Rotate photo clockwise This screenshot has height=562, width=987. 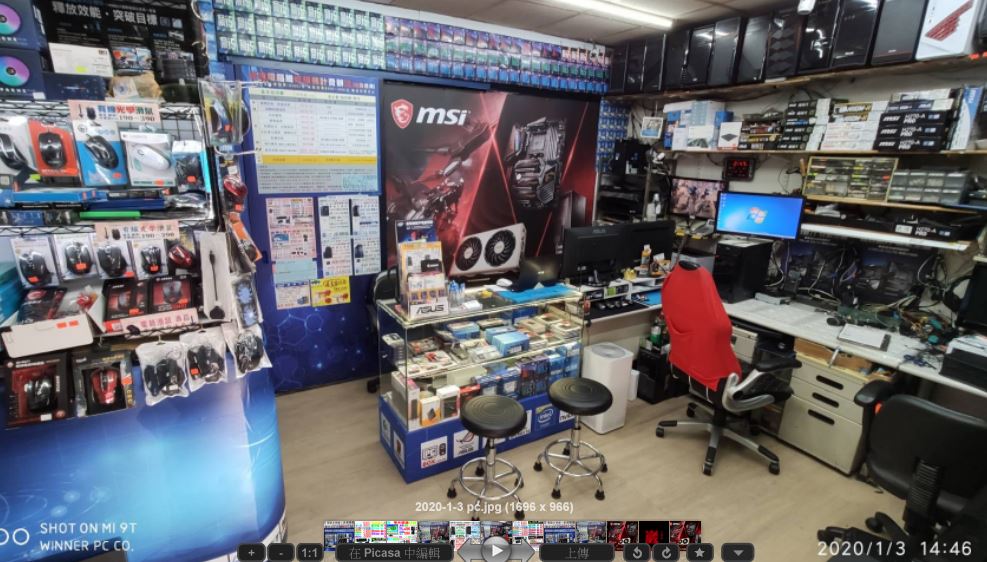coord(666,553)
